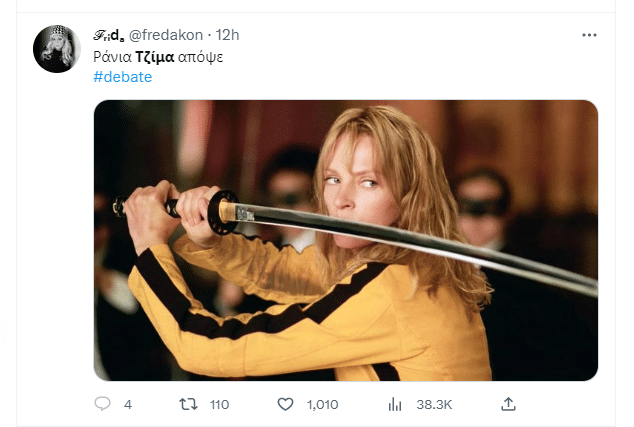This screenshot has width=634, height=427.
Task: Click the share upload arrow icon
Action: 508,404
